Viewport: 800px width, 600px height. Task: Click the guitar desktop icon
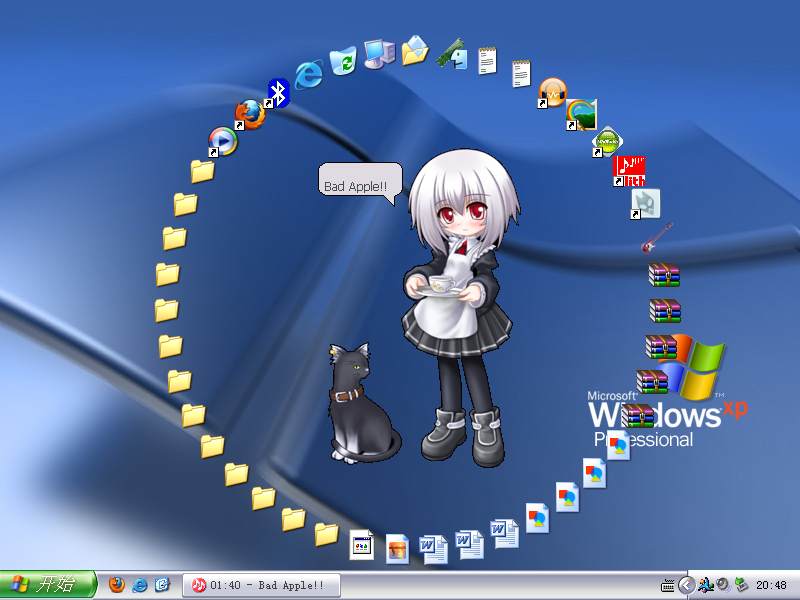pos(657,238)
